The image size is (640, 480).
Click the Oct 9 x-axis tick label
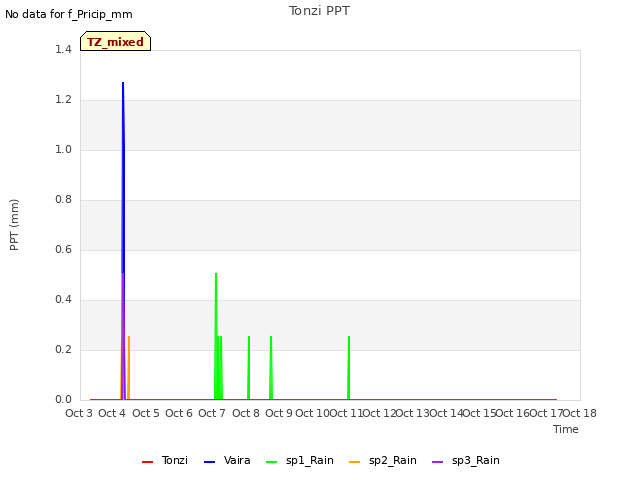(279, 413)
